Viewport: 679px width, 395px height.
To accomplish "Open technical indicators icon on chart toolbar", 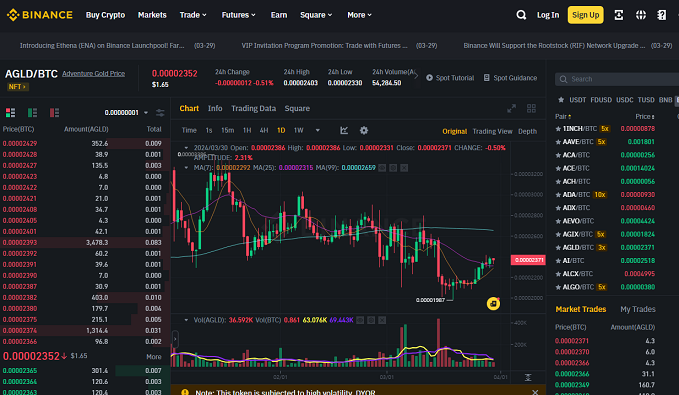I will click(344, 130).
